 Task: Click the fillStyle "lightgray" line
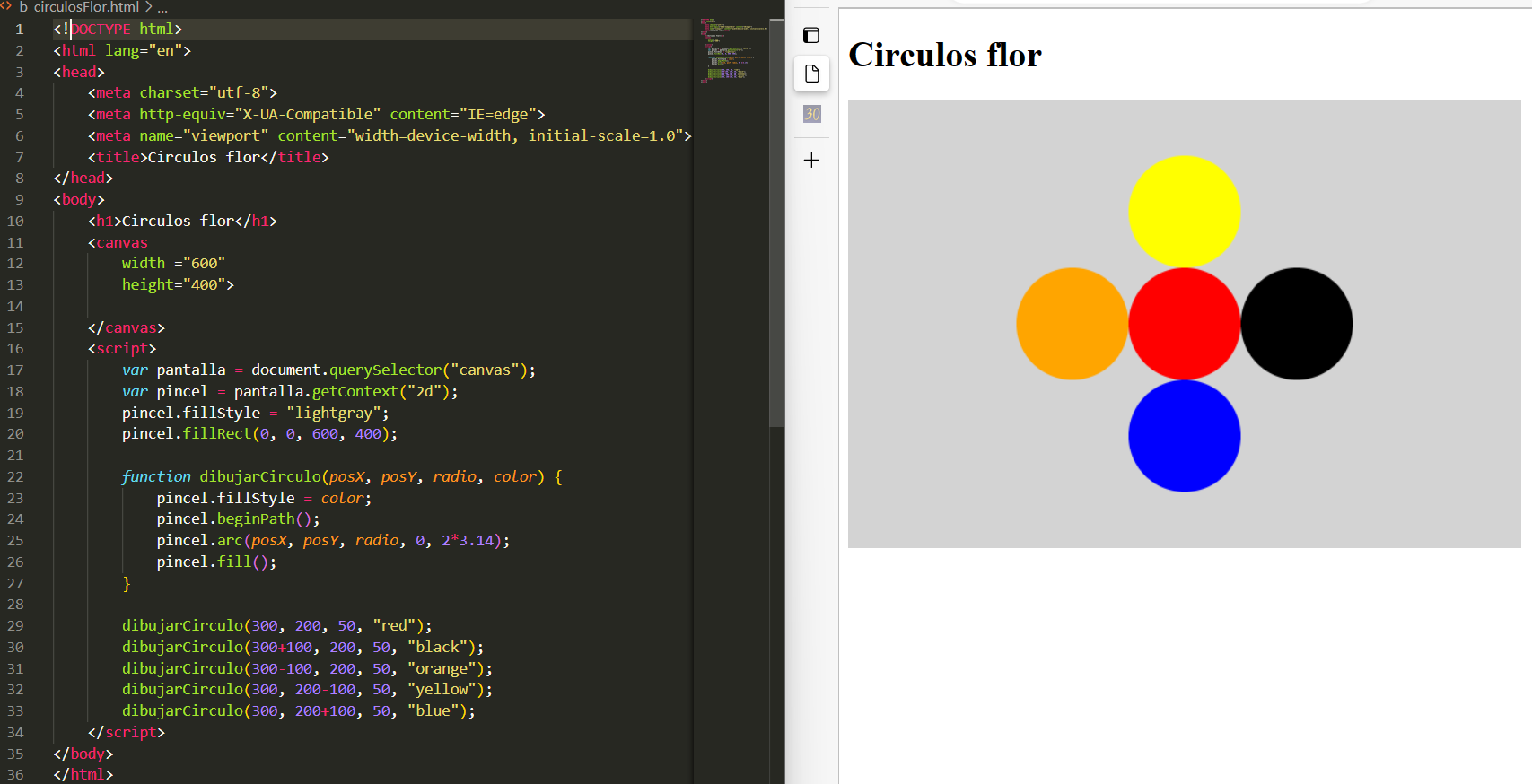[256, 414]
